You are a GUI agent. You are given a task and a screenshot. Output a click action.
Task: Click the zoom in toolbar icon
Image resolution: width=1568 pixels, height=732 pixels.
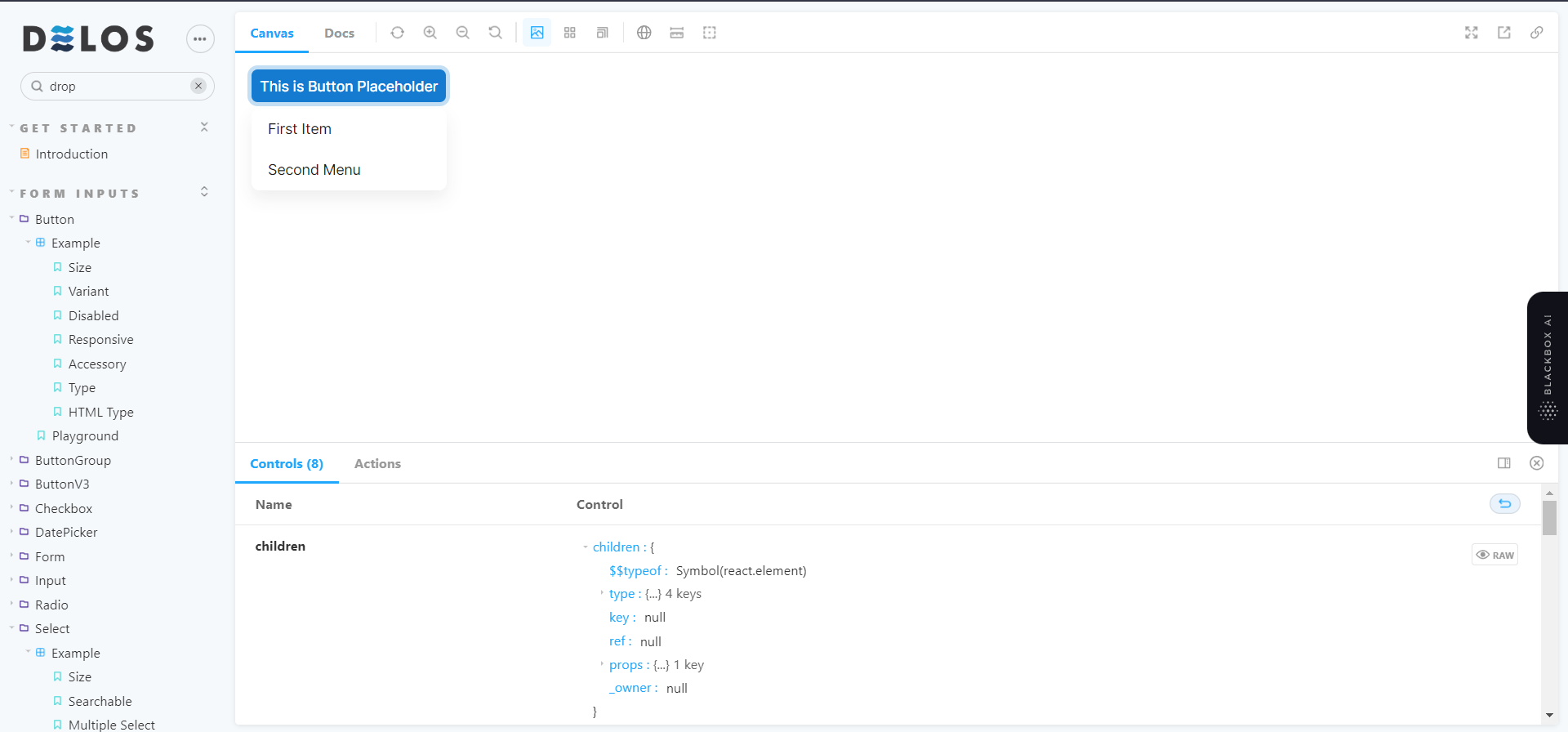(430, 33)
